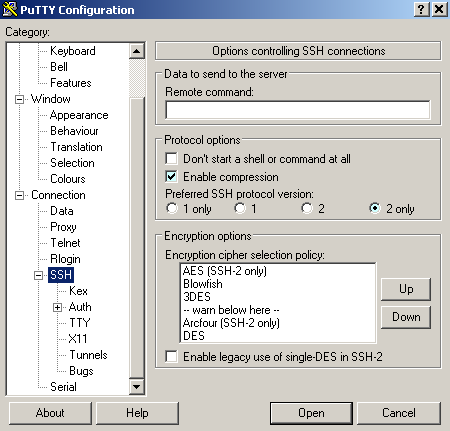Open the Appearance settings
The width and height of the screenshot is (450, 431).
point(79,115)
